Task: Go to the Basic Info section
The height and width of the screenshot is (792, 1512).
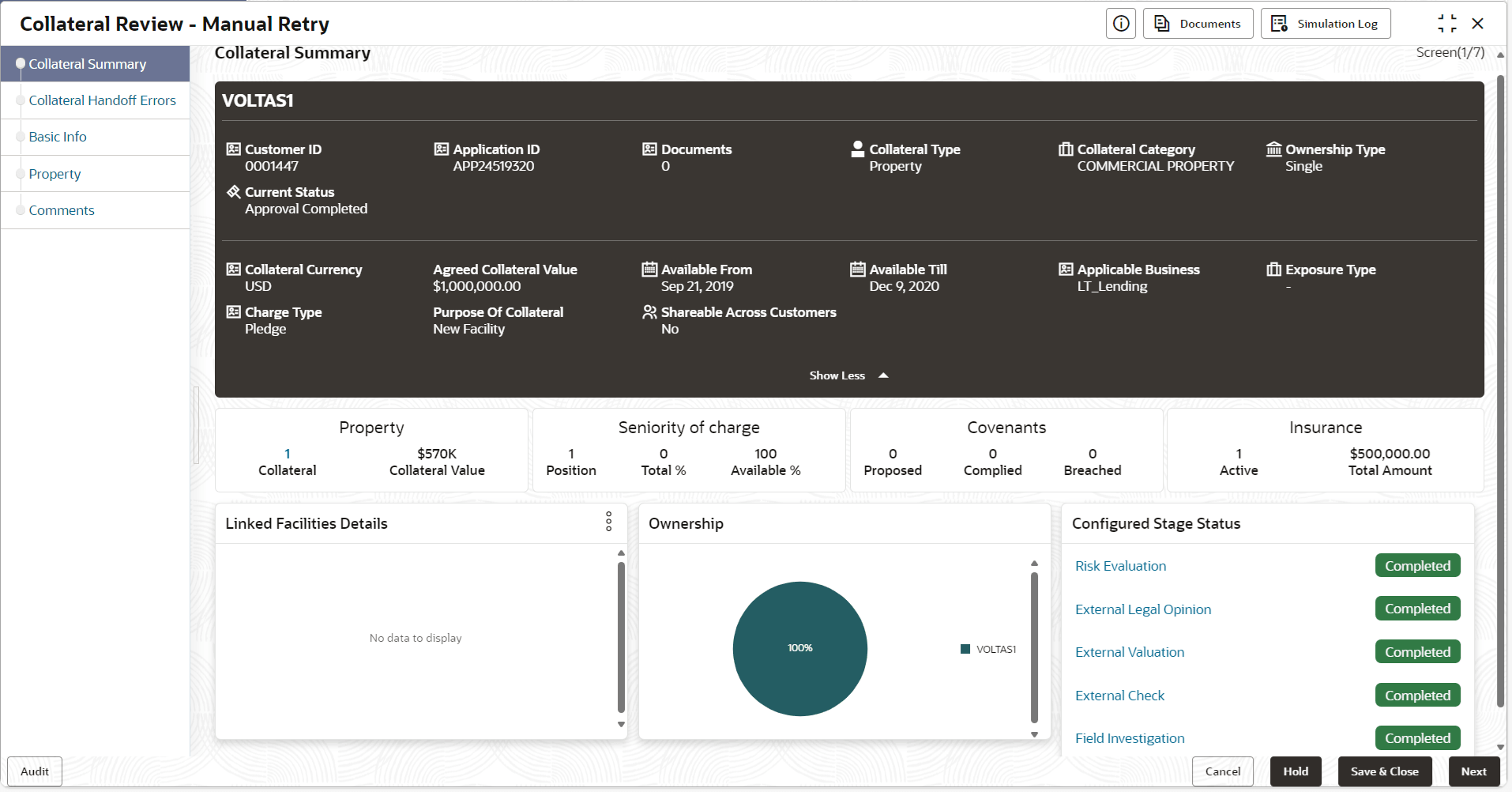Action: click(58, 137)
